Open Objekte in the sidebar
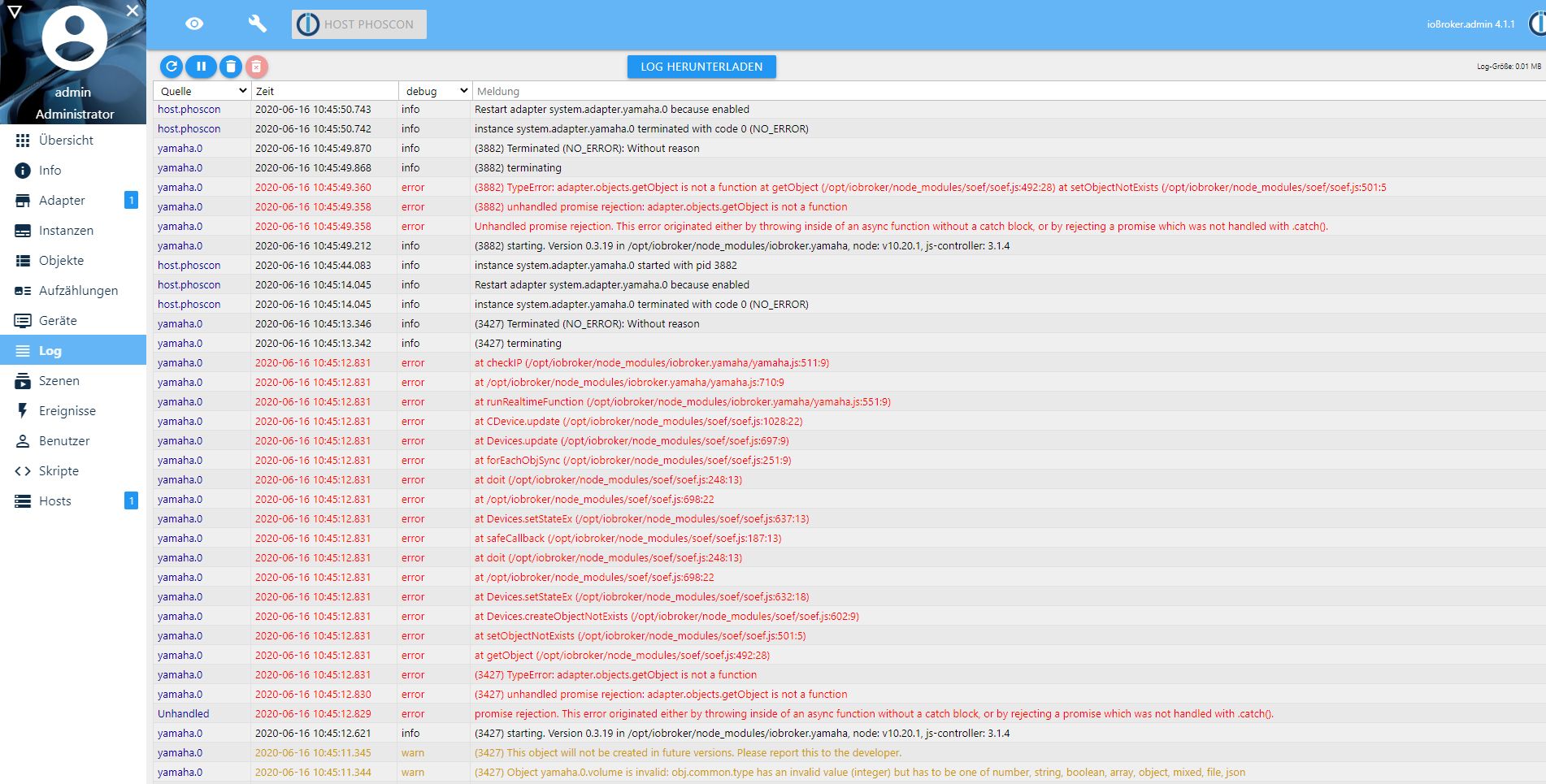Image resolution: width=1546 pixels, height=784 pixels. pyautogui.click(x=73, y=261)
